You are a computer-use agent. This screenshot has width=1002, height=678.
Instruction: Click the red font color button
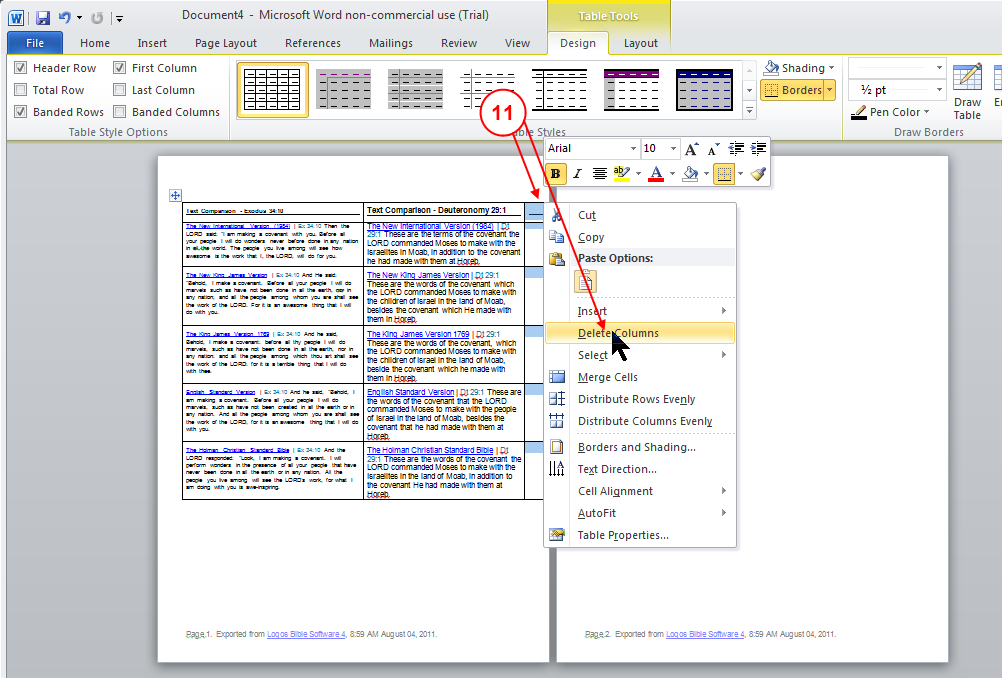(656, 173)
